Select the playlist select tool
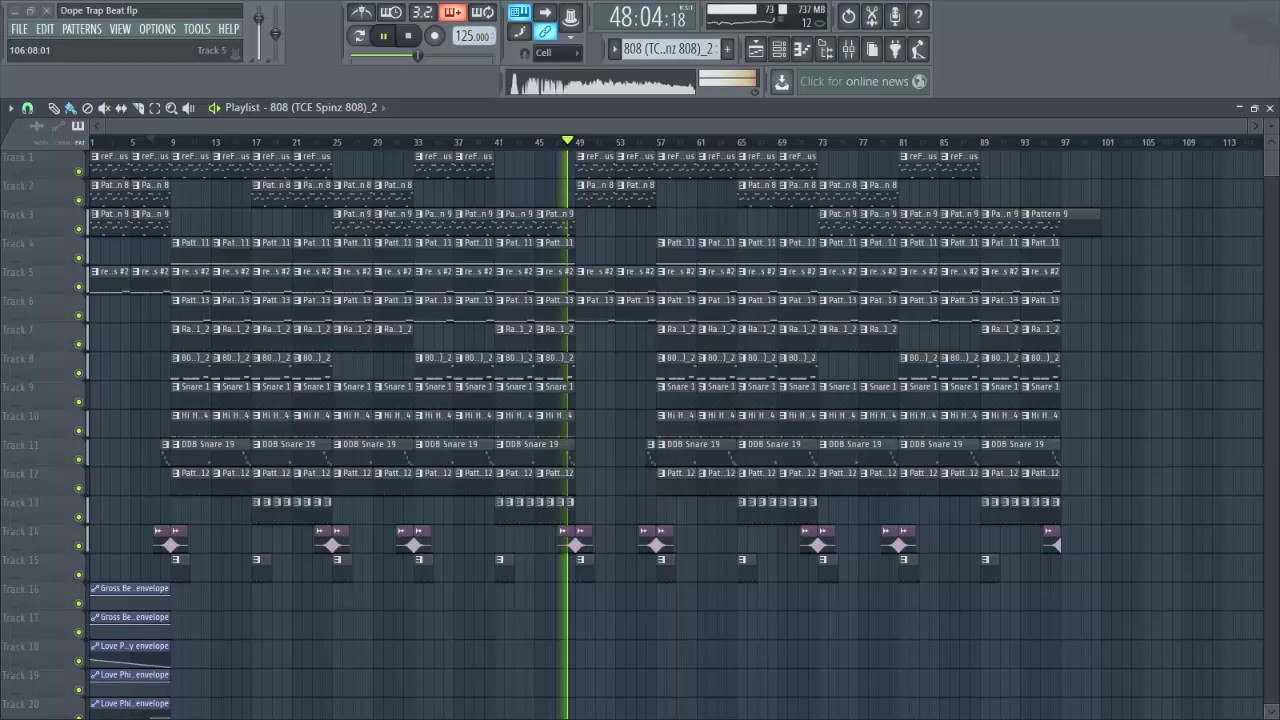Viewport: 1280px width, 720px height. [x=155, y=108]
